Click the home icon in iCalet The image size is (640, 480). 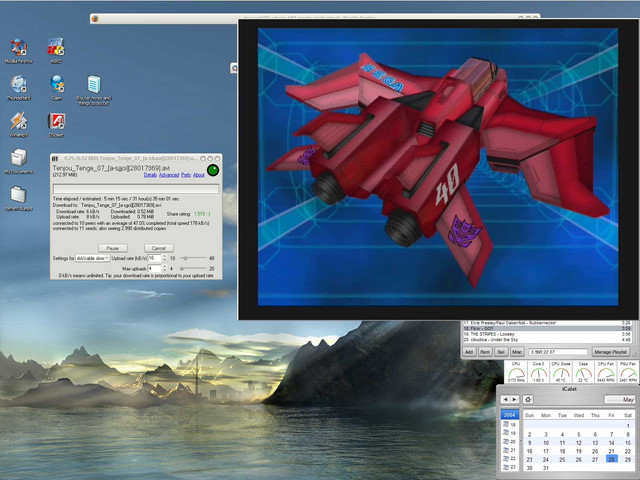[528, 400]
